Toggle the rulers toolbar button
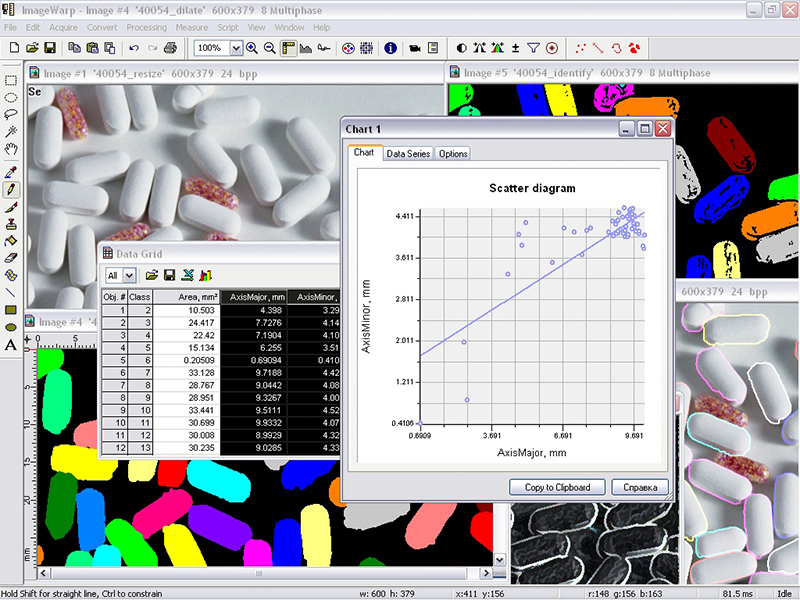Screen dimensions: 800x600 (x=288, y=48)
